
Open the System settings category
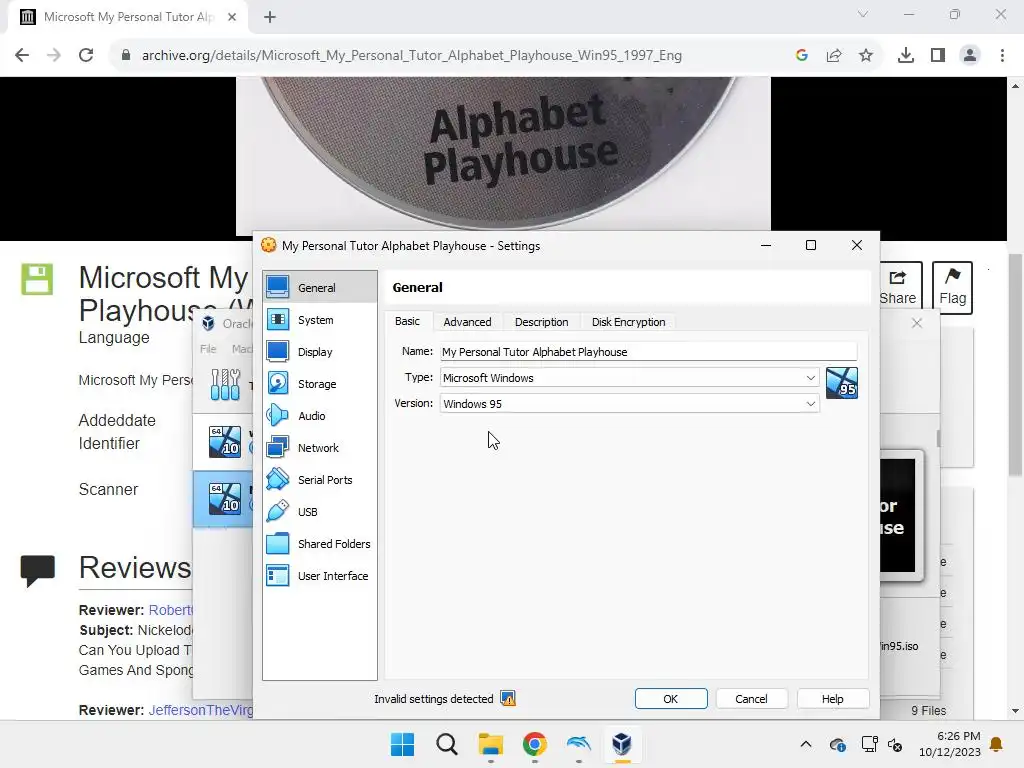[x=319, y=320]
